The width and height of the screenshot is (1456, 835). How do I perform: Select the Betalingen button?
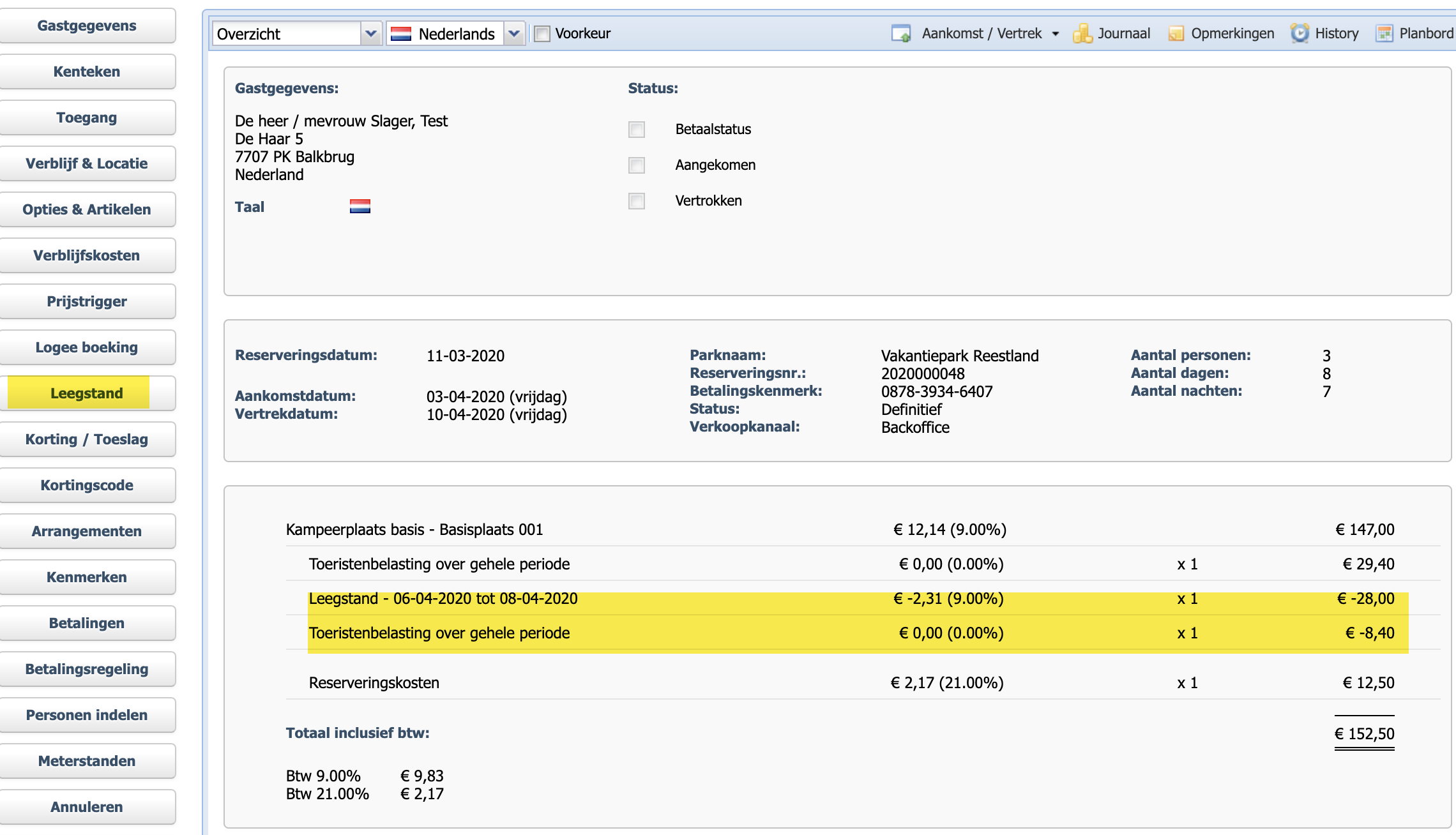pos(87,623)
